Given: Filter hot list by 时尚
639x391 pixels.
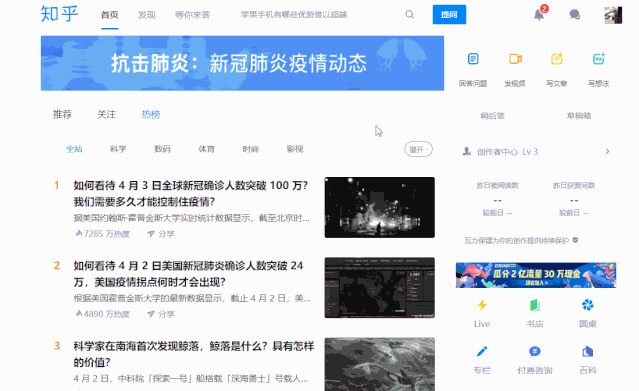Looking at the screenshot, I should [x=251, y=149].
